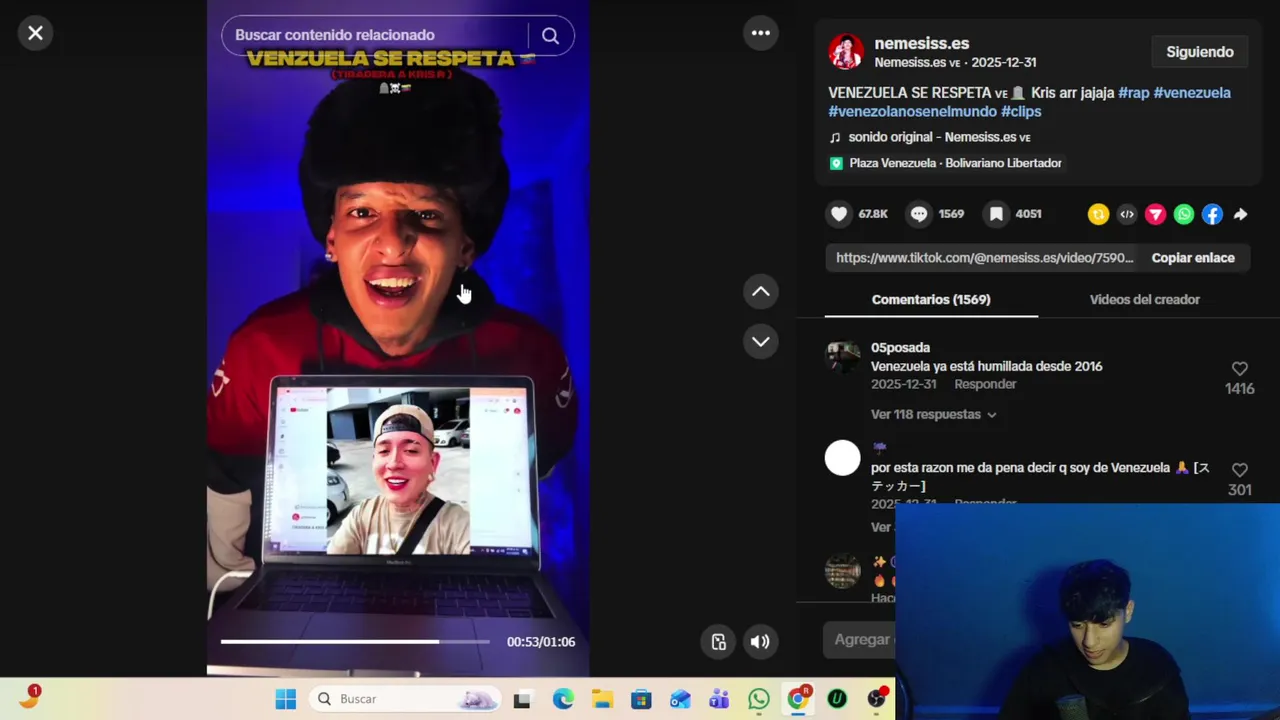Save video with the bookmark icon

click(x=996, y=214)
